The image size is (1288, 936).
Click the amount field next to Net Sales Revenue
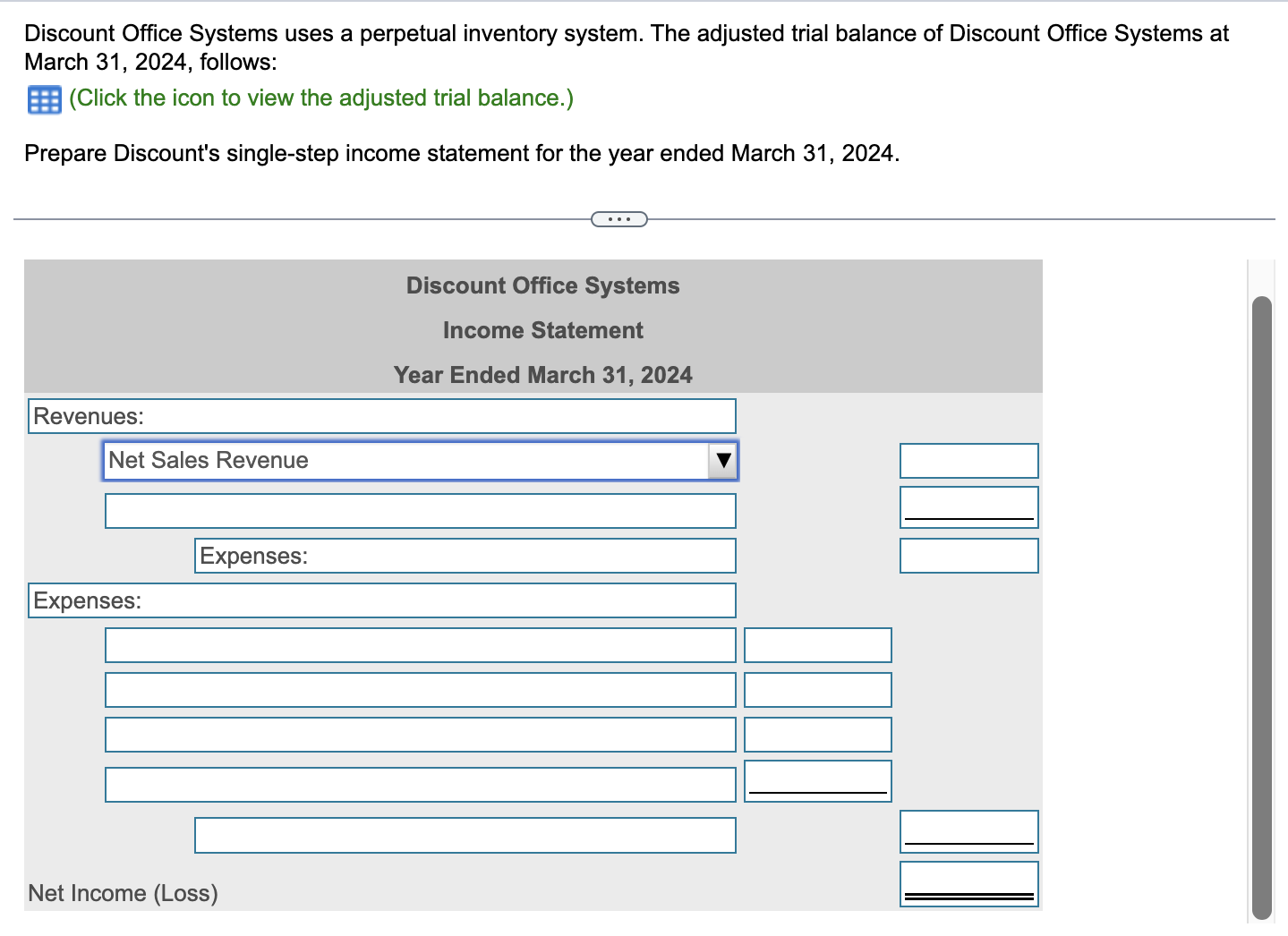(x=968, y=460)
